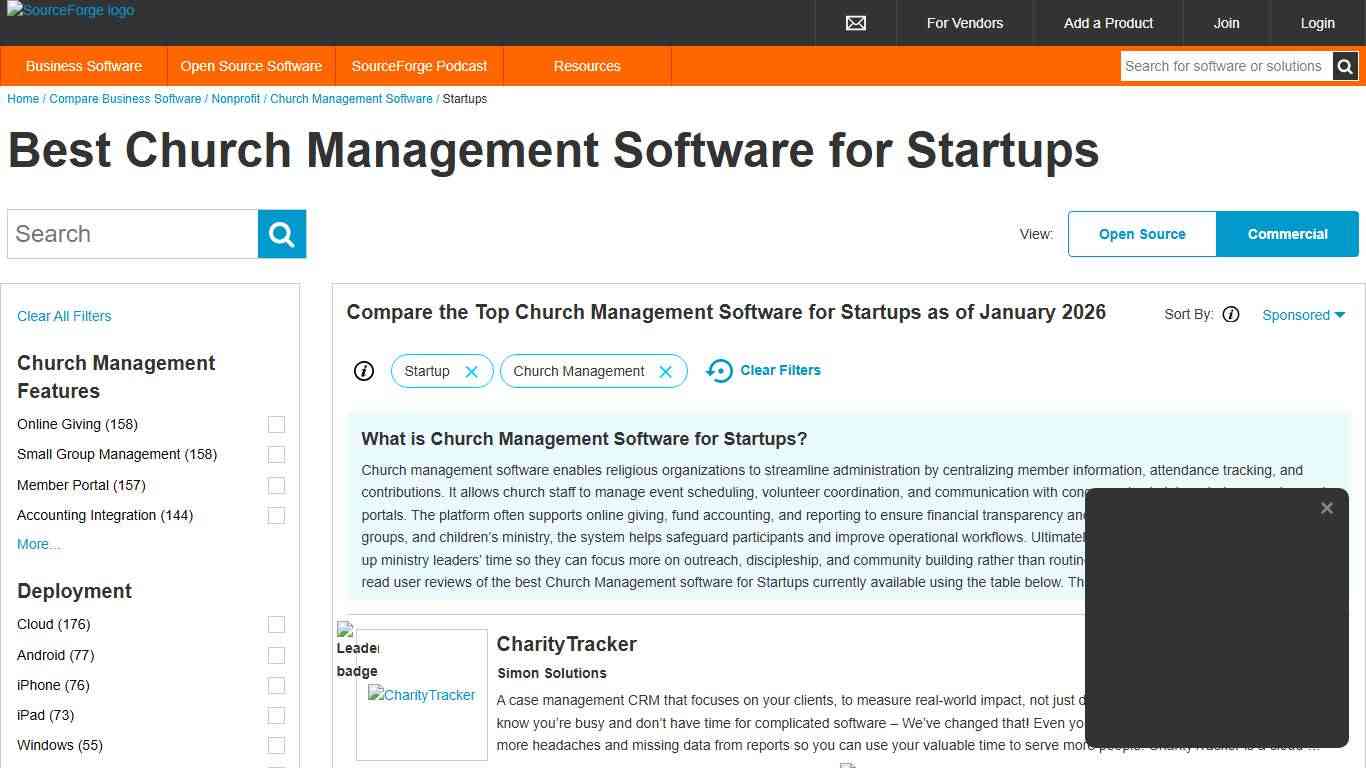
Task: Check the Cloud deployment filter
Action: 276,624
